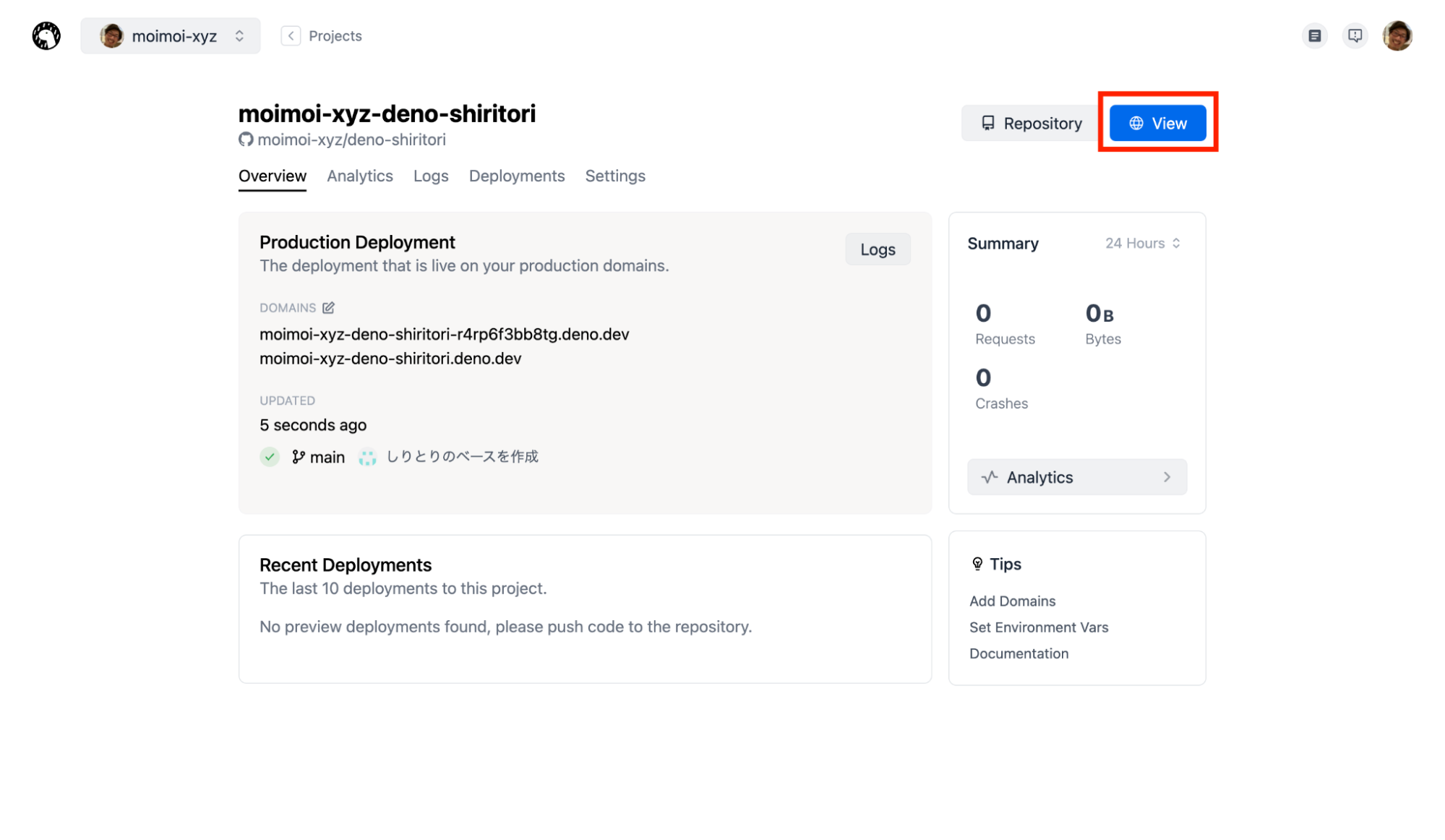
Task: Switch to the Settings tab
Action: point(614,176)
